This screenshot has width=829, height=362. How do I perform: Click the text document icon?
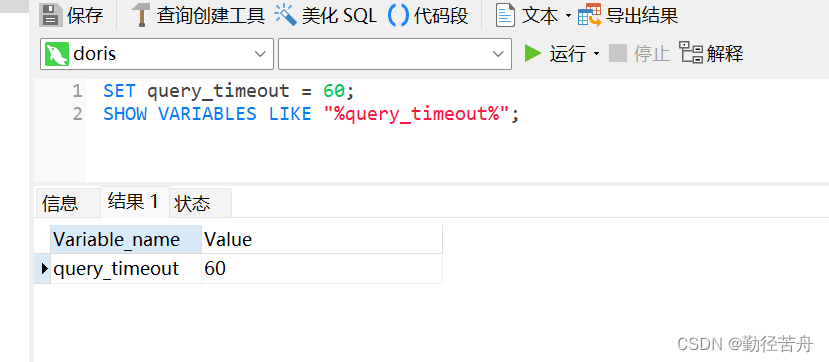tap(505, 15)
